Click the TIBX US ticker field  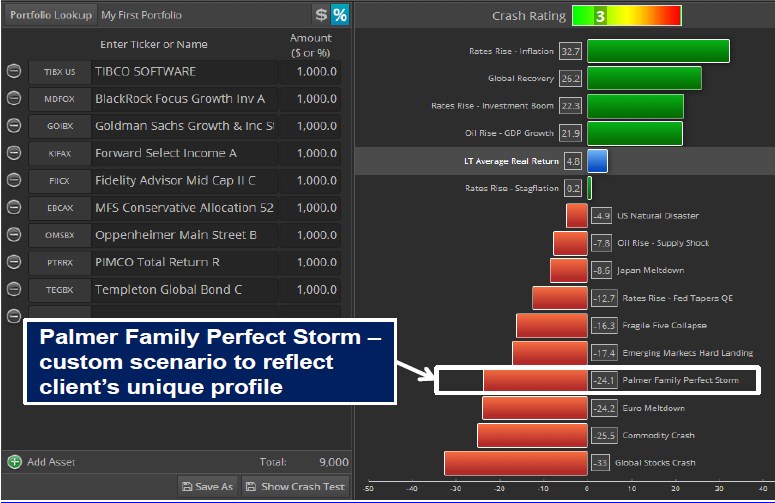(x=53, y=72)
